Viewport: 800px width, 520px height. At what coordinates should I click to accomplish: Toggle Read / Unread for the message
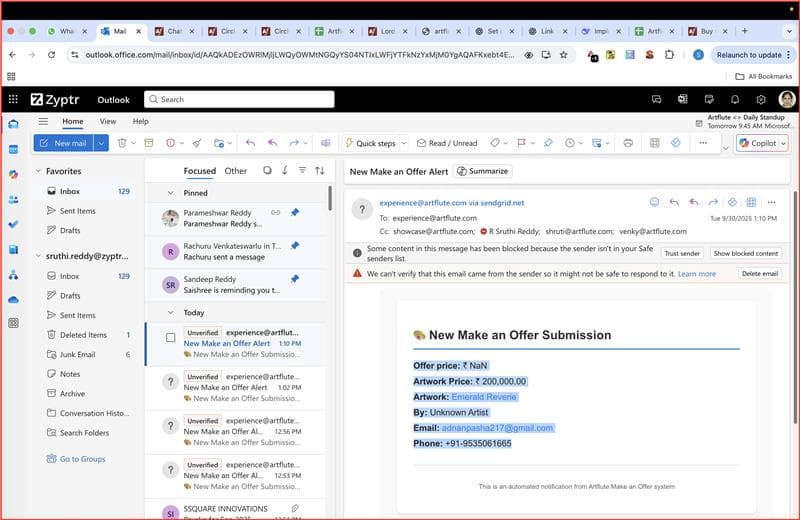pos(446,143)
